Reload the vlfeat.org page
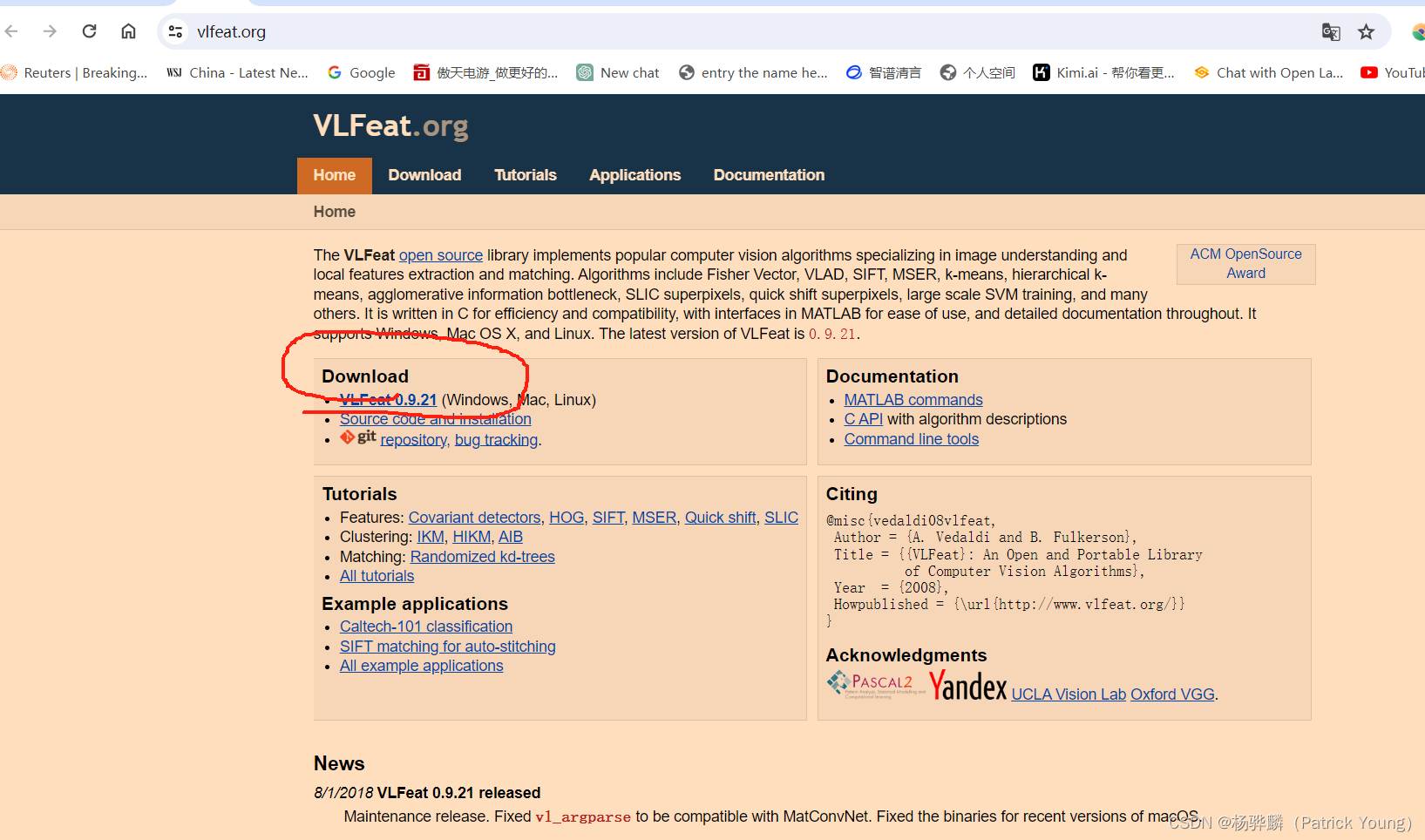Image resolution: width=1425 pixels, height=840 pixels. tap(89, 31)
